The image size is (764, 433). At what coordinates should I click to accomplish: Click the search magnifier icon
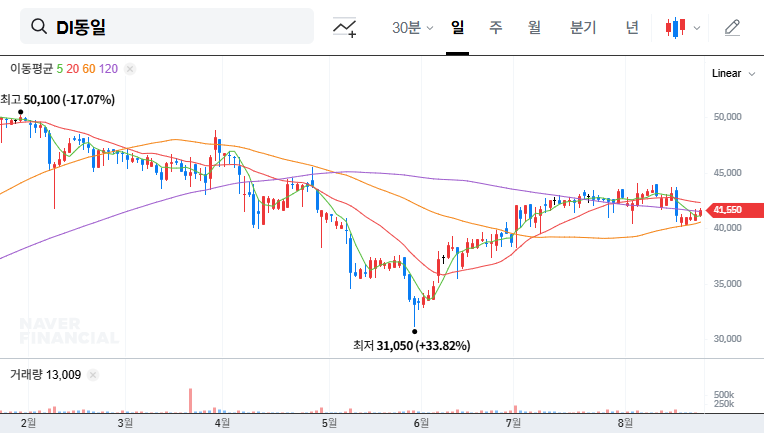(39, 26)
